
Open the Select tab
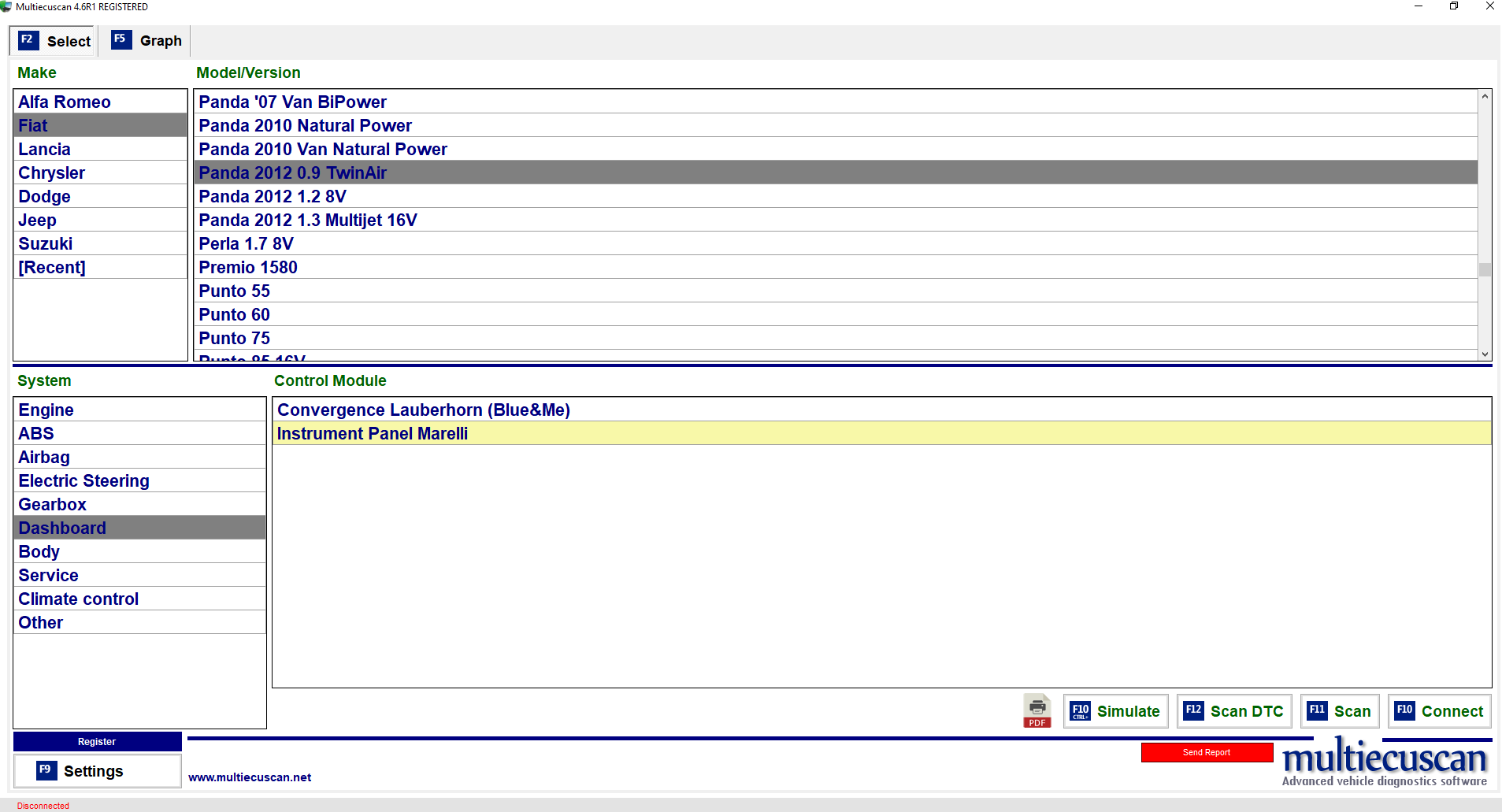click(54, 41)
